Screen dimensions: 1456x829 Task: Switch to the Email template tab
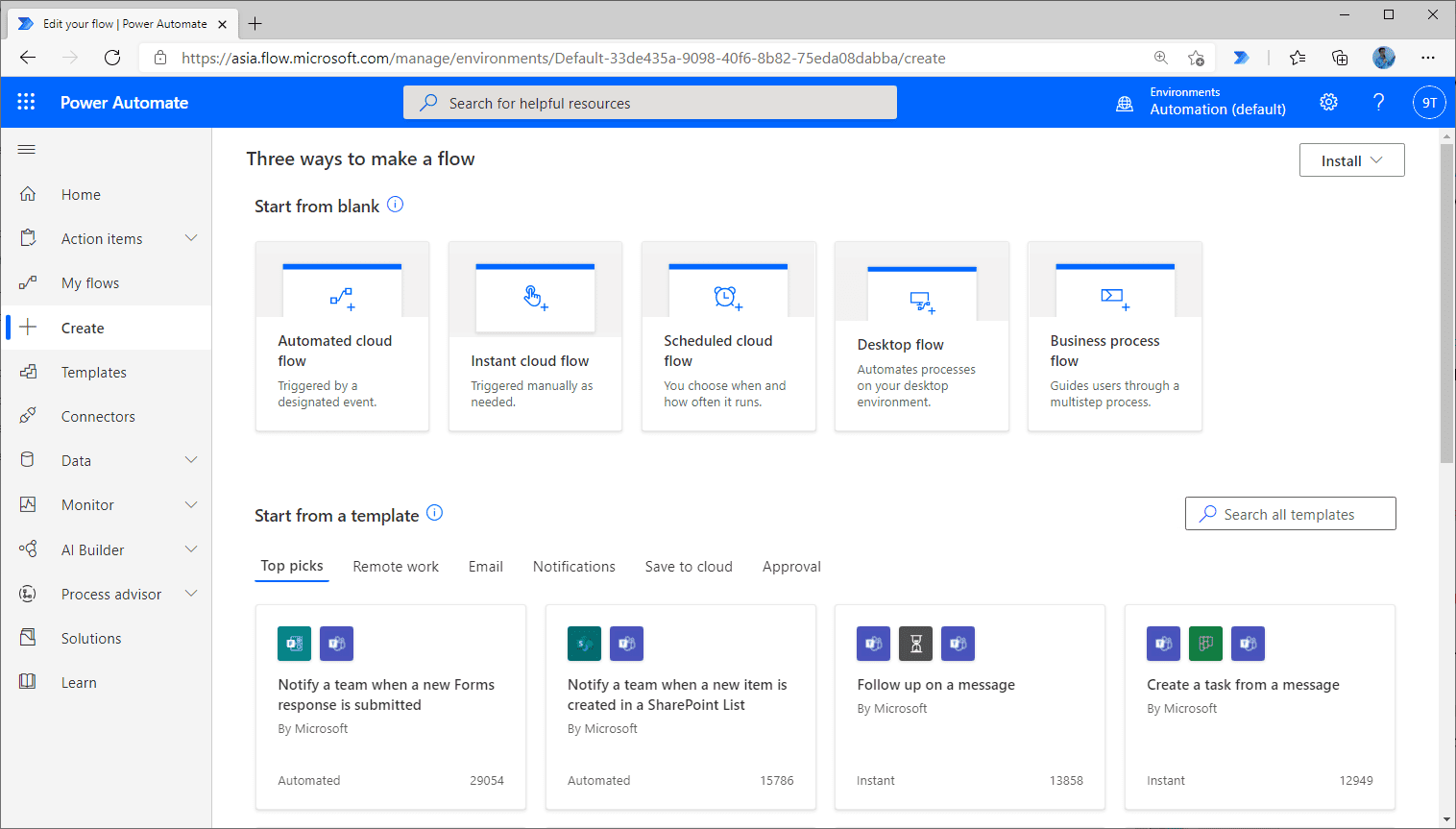485,566
